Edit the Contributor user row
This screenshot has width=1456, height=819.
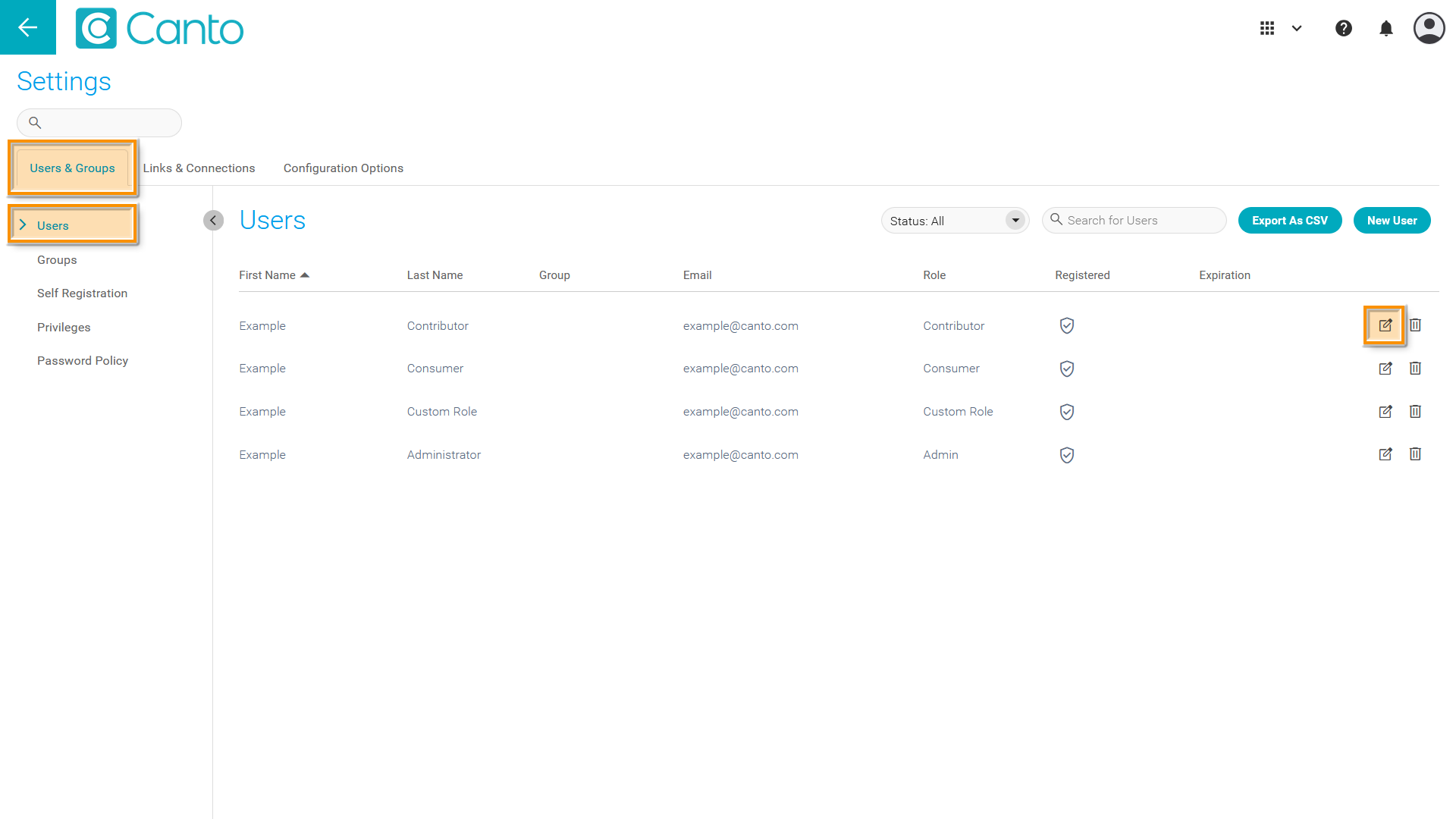[1385, 325]
